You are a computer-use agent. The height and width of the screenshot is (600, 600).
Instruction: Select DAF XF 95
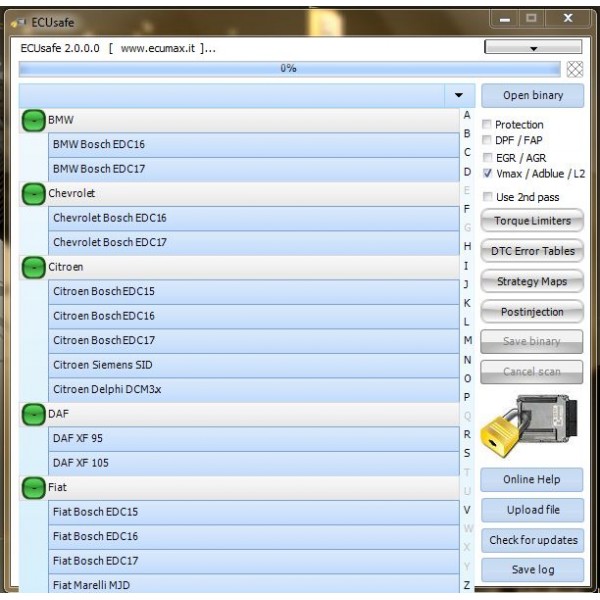[x=254, y=439]
